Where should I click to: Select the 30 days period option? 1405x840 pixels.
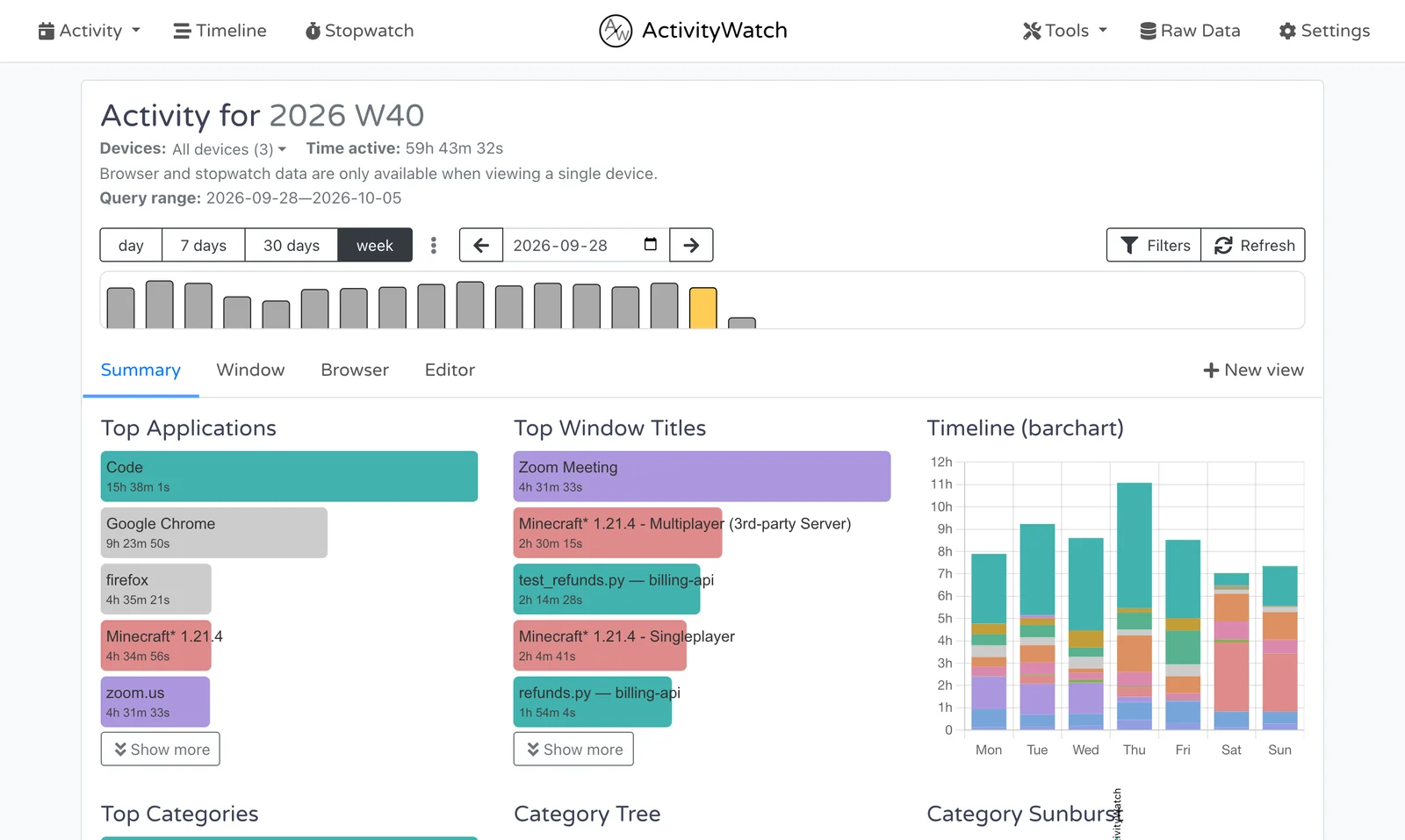[292, 245]
